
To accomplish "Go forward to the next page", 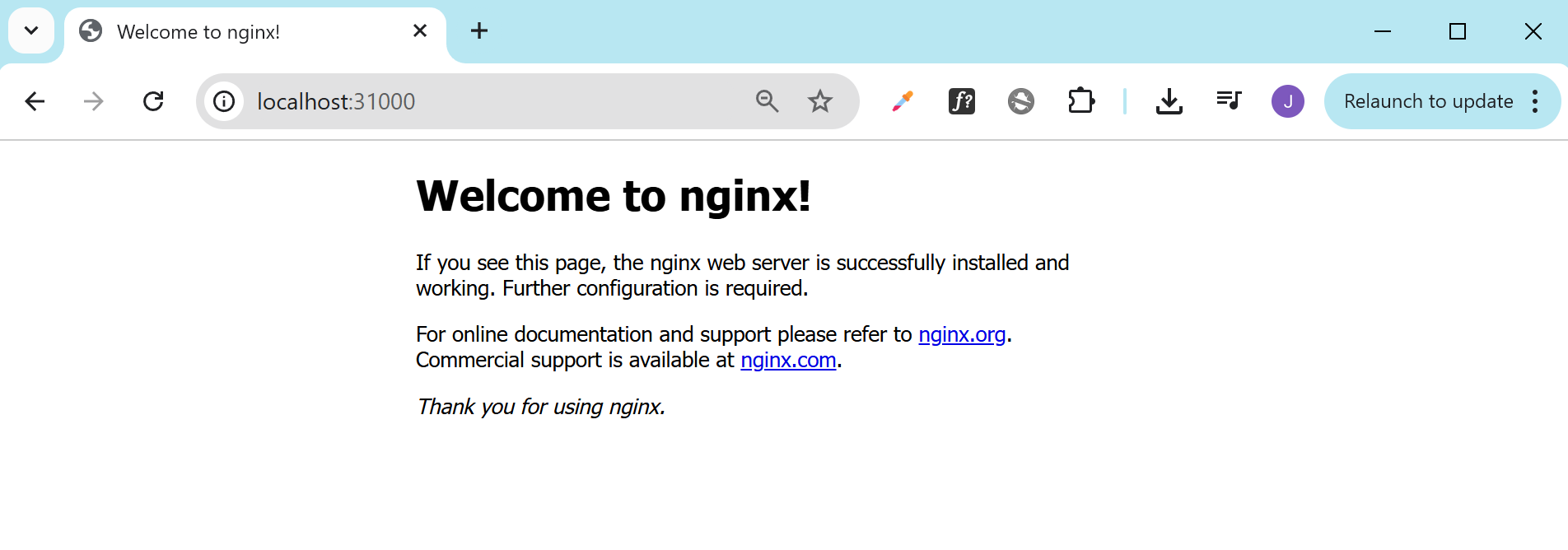I will click(94, 101).
